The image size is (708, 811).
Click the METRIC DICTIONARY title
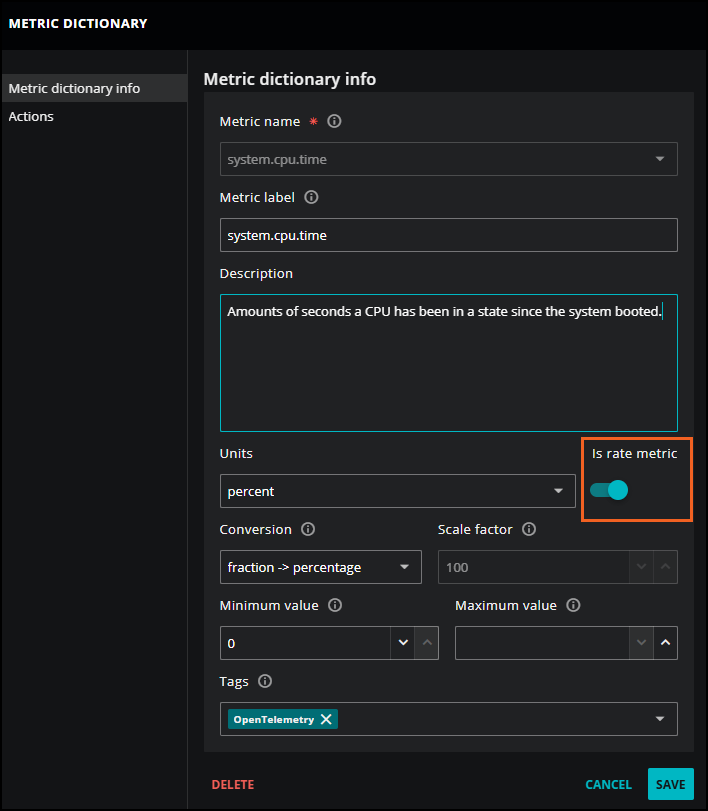[78, 24]
